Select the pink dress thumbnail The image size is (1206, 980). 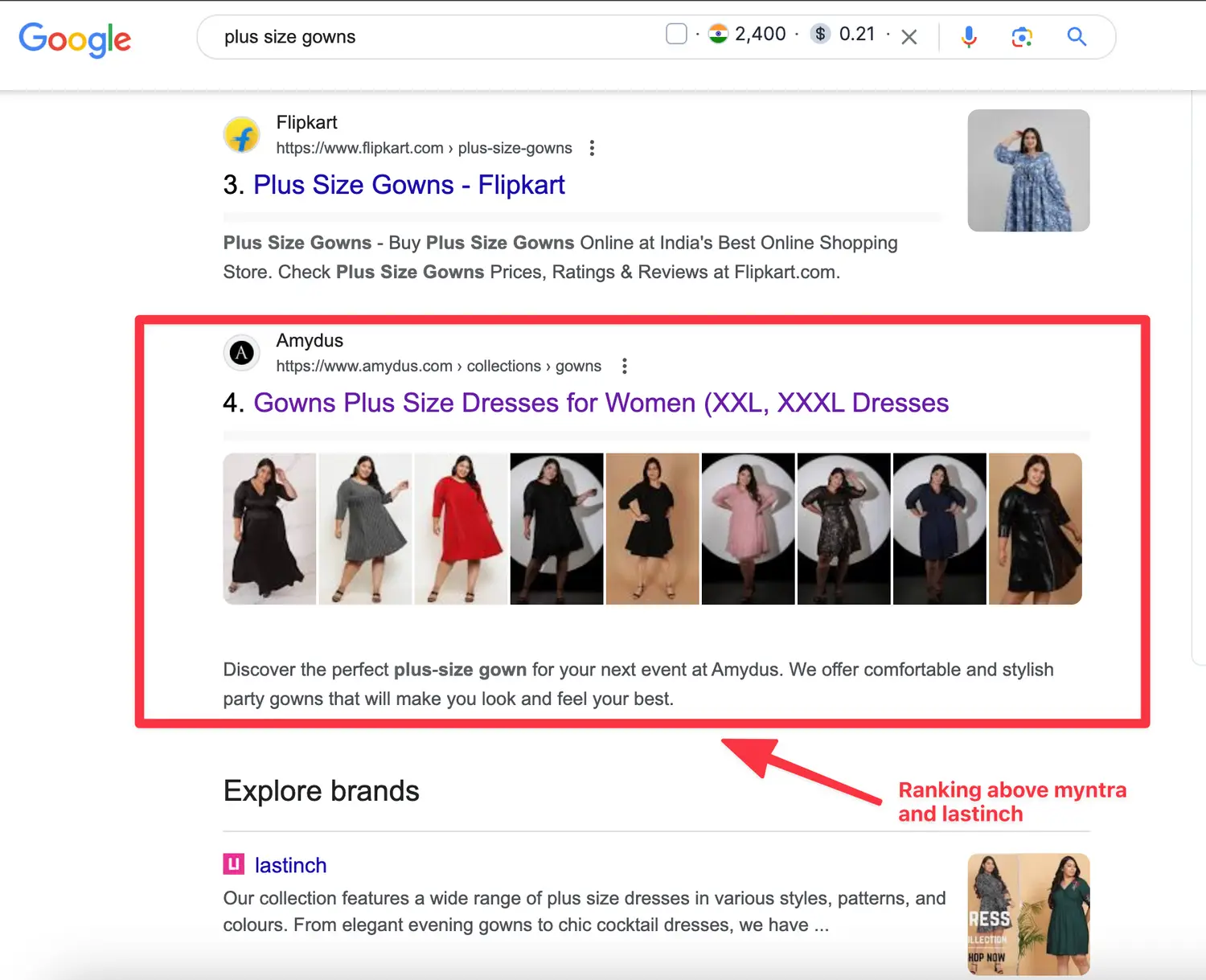[x=748, y=528]
